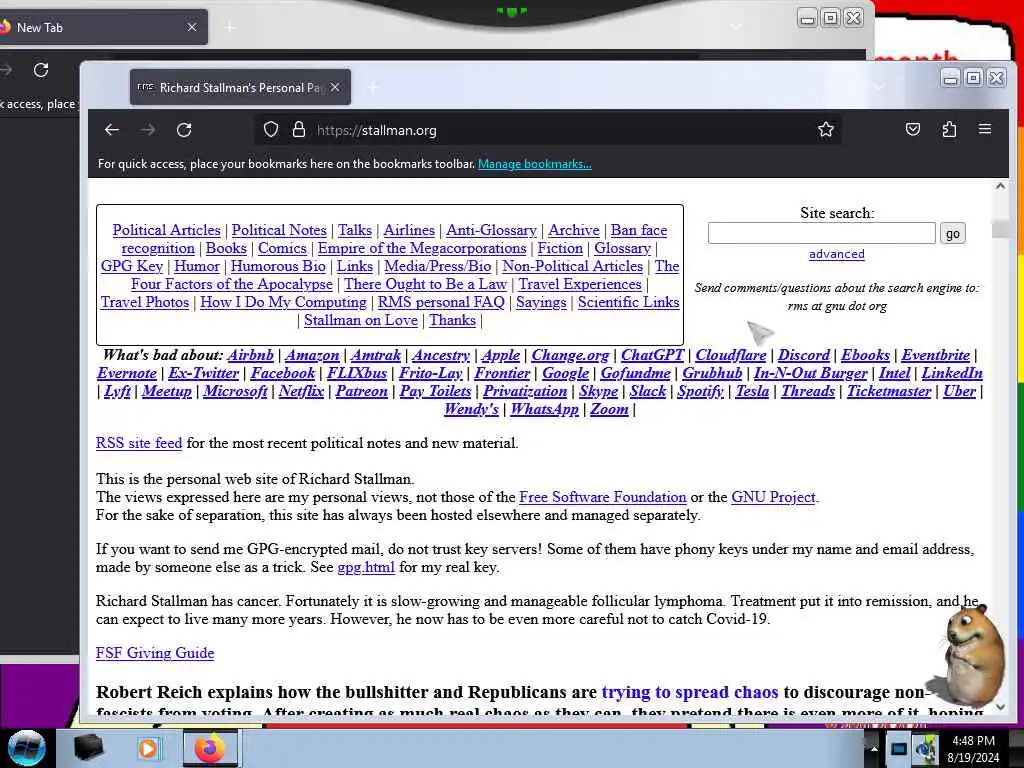1024x768 pixels.
Task: Open trying to spread chaos link
Action: [690, 692]
